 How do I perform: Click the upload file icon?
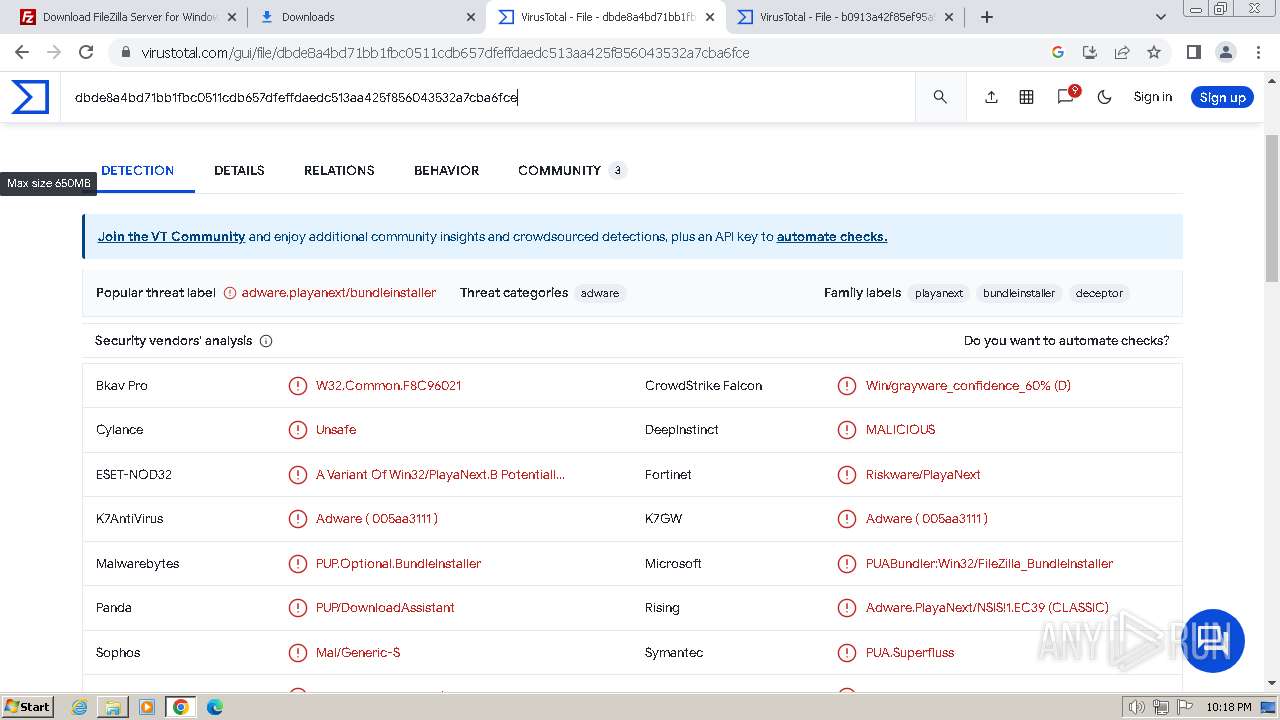(991, 97)
